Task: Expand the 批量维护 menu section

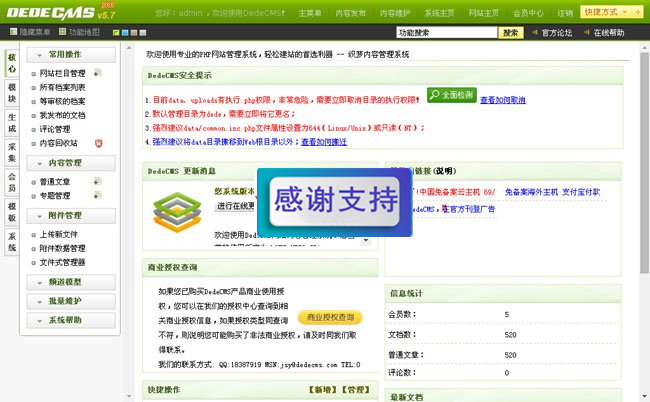Action: [x=71, y=301]
